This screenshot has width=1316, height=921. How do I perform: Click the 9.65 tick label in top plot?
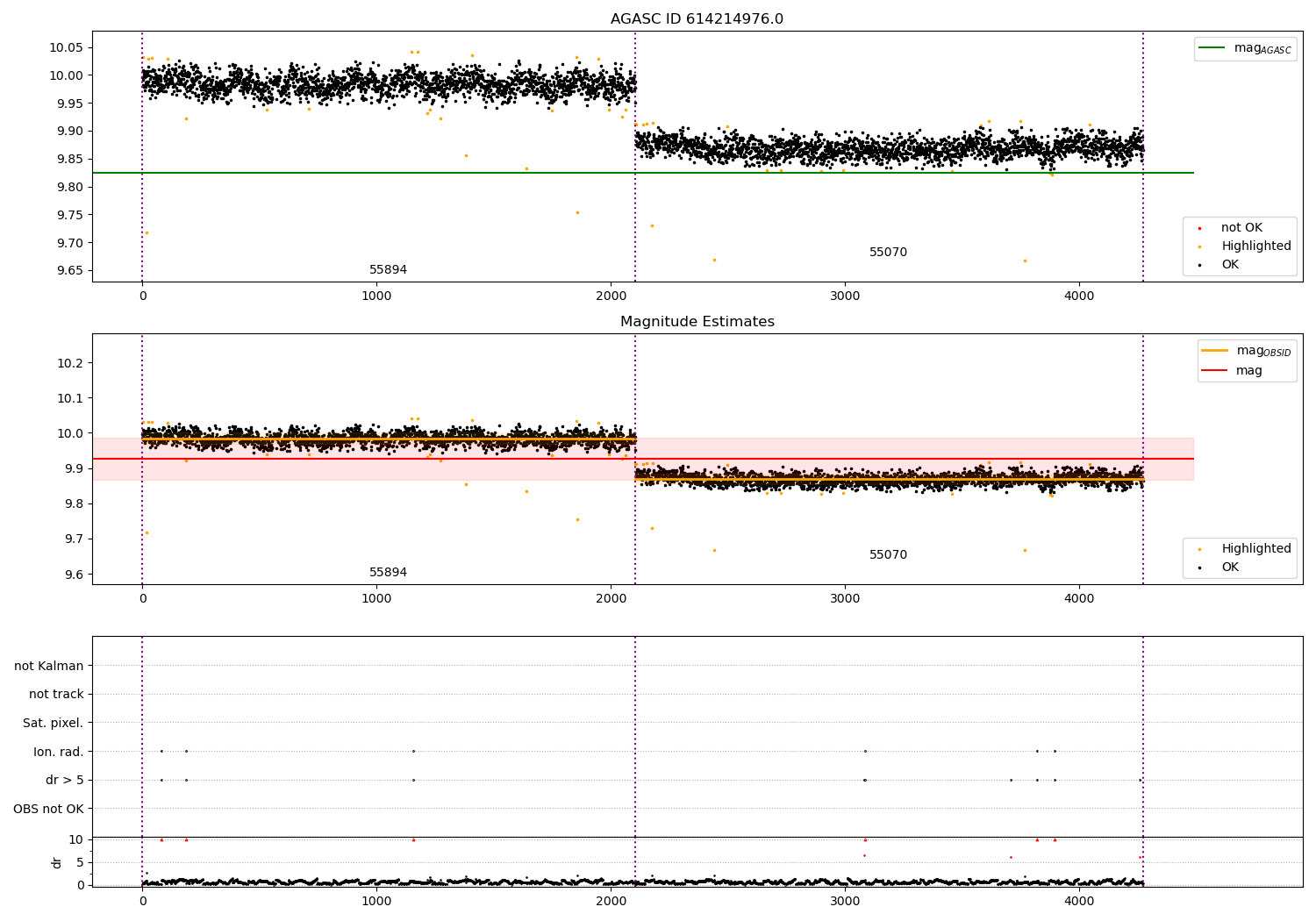(68, 271)
